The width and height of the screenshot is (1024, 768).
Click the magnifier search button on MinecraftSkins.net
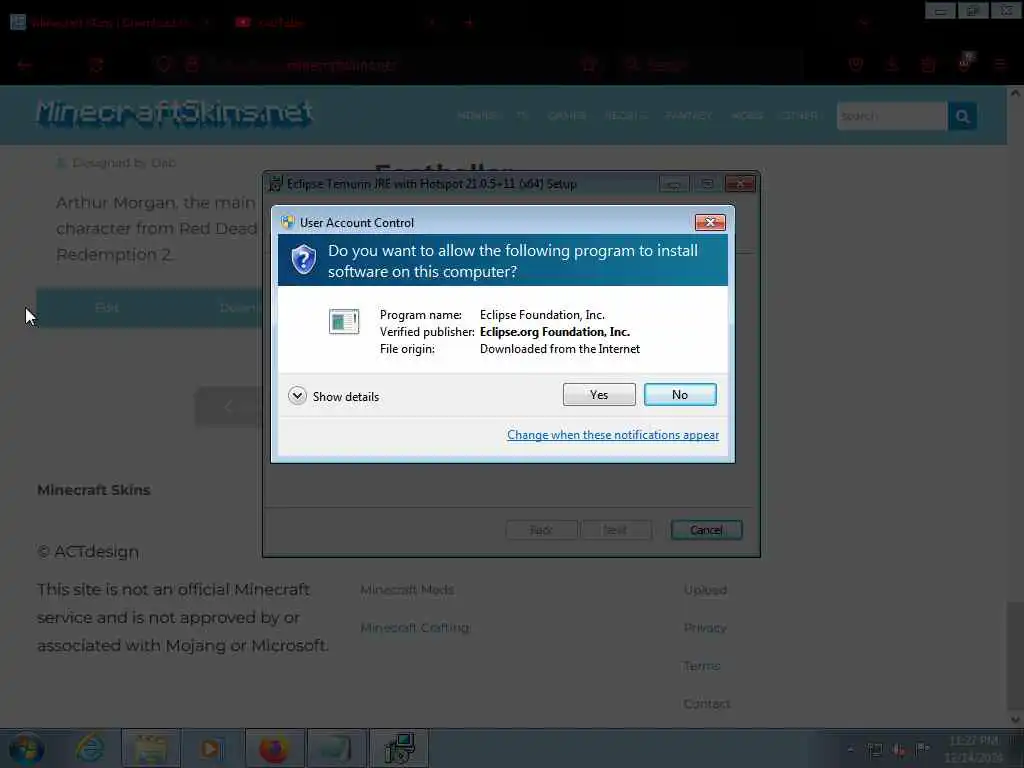pyautogui.click(x=962, y=116)
